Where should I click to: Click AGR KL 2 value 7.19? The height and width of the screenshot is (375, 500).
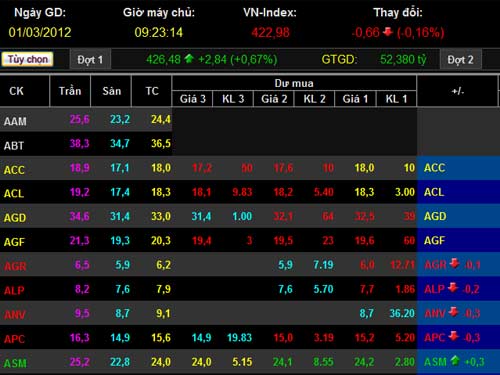[323, 265]
